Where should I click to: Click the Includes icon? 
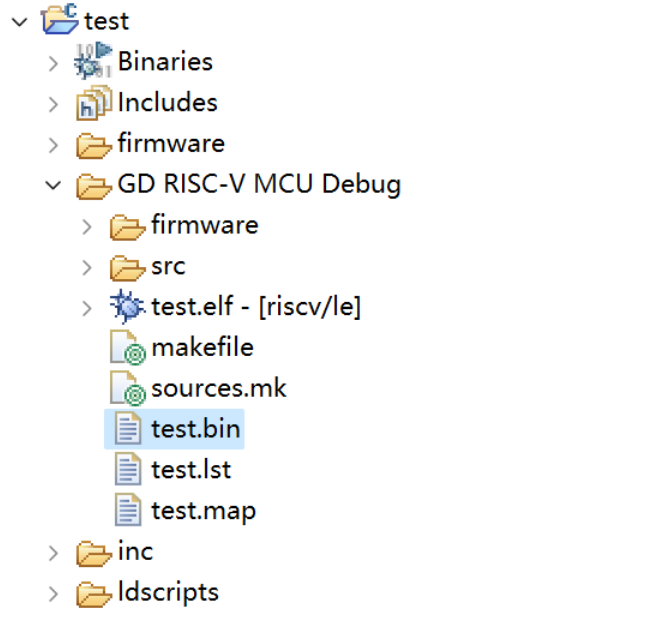pyautogui.click(x=93, y=103)
